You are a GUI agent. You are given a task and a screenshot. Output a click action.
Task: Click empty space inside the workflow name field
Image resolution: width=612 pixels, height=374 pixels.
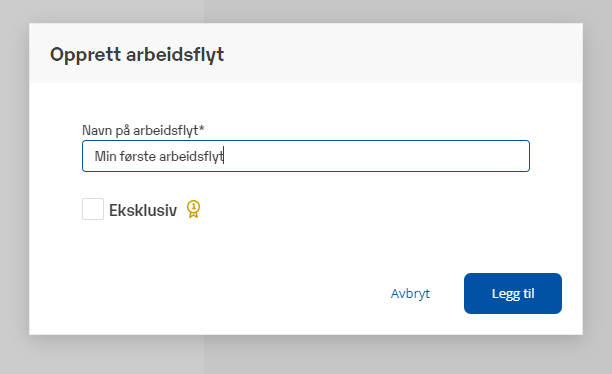pos(375,156)
